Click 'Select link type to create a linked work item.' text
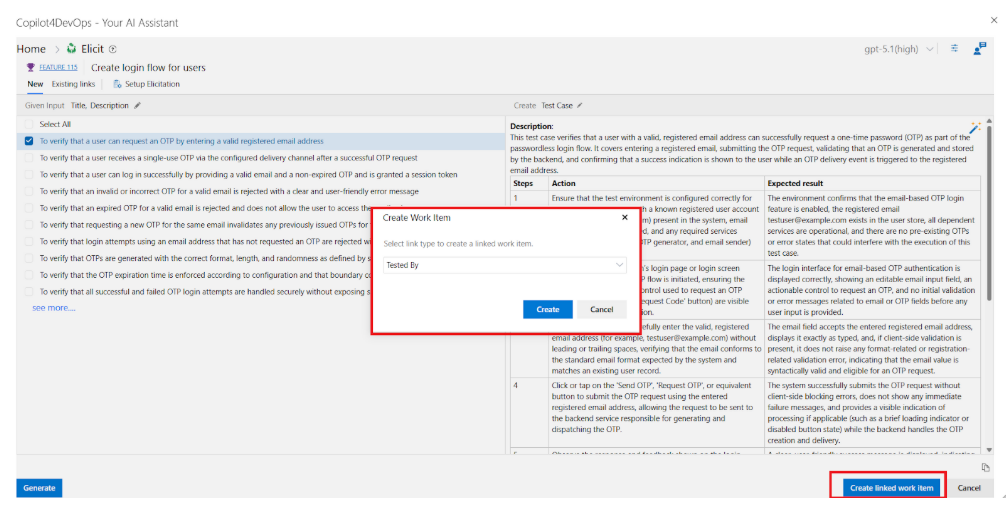 coord(458,243)
